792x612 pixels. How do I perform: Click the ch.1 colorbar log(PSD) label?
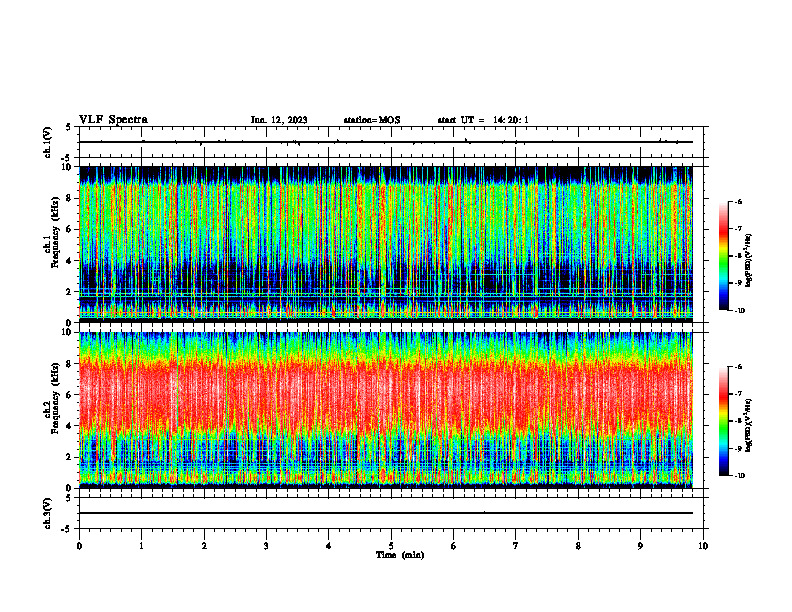(749, 261)
